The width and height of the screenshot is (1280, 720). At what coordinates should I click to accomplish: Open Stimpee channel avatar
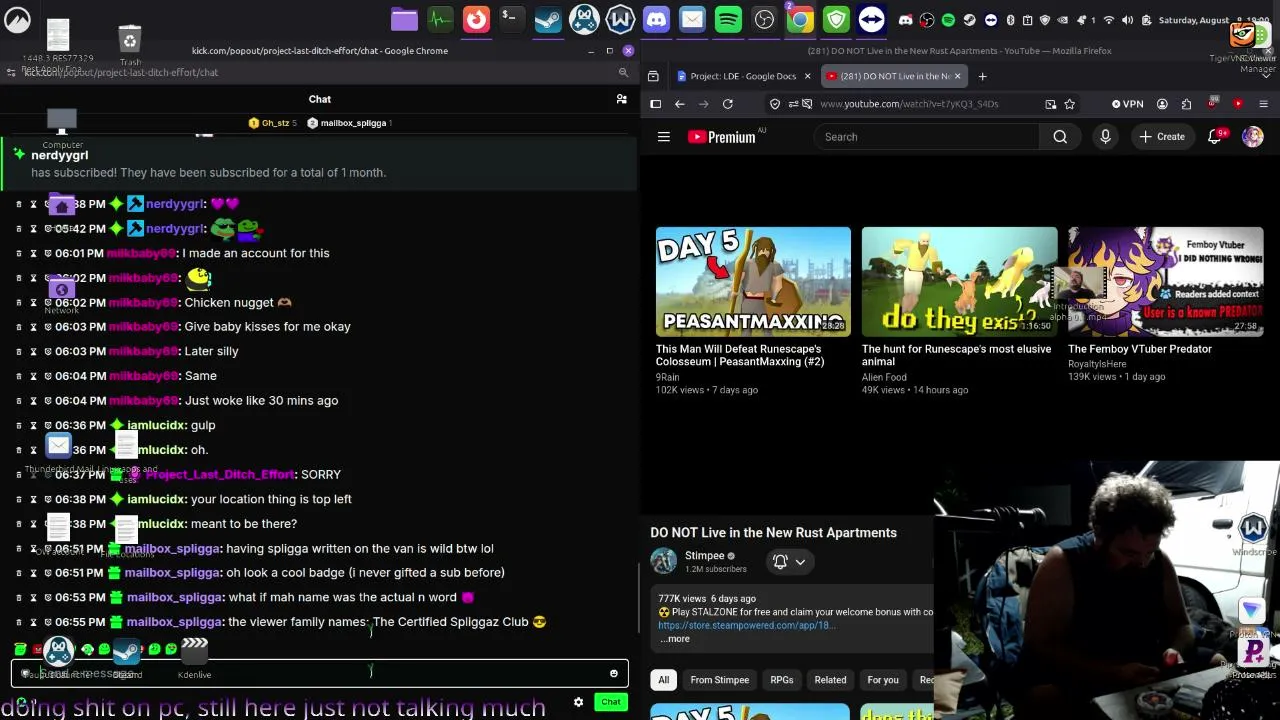[664, 561]
